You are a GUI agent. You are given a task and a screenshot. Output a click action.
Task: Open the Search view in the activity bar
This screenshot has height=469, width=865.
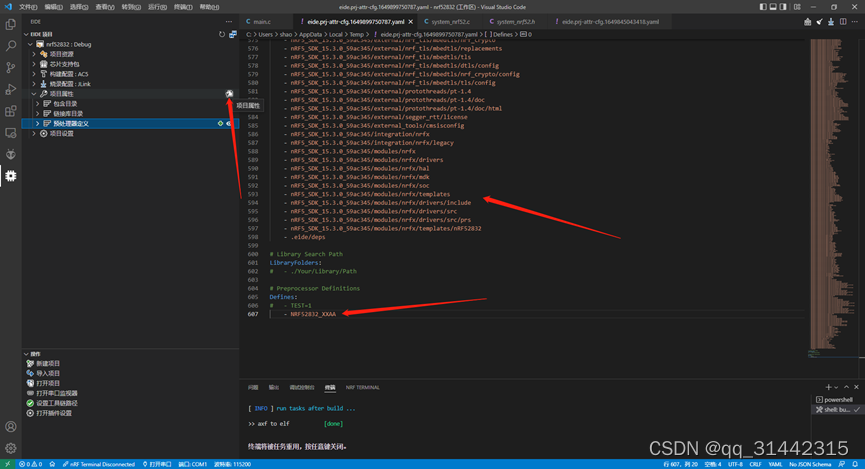click(10, 46)
